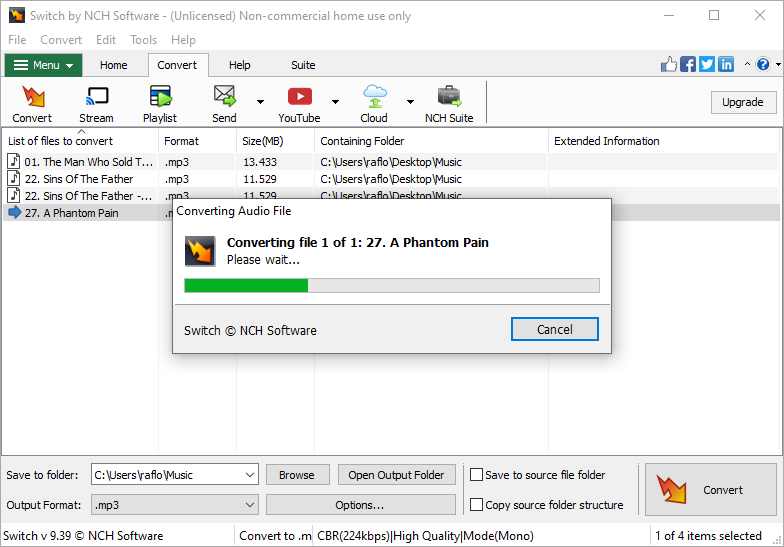Viewport: 784px width, 547px height.
Task: Switch to the Home tab
Action: click(x=113, y=66)
